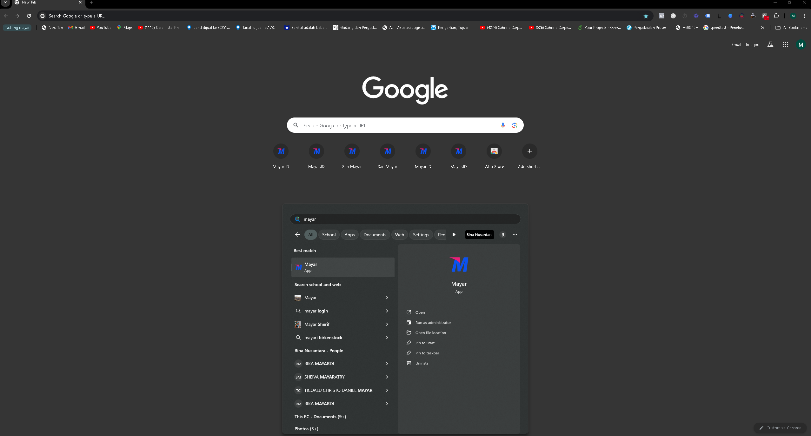Show hidden bookmarks with the overflow chevron

coord(762,27)
